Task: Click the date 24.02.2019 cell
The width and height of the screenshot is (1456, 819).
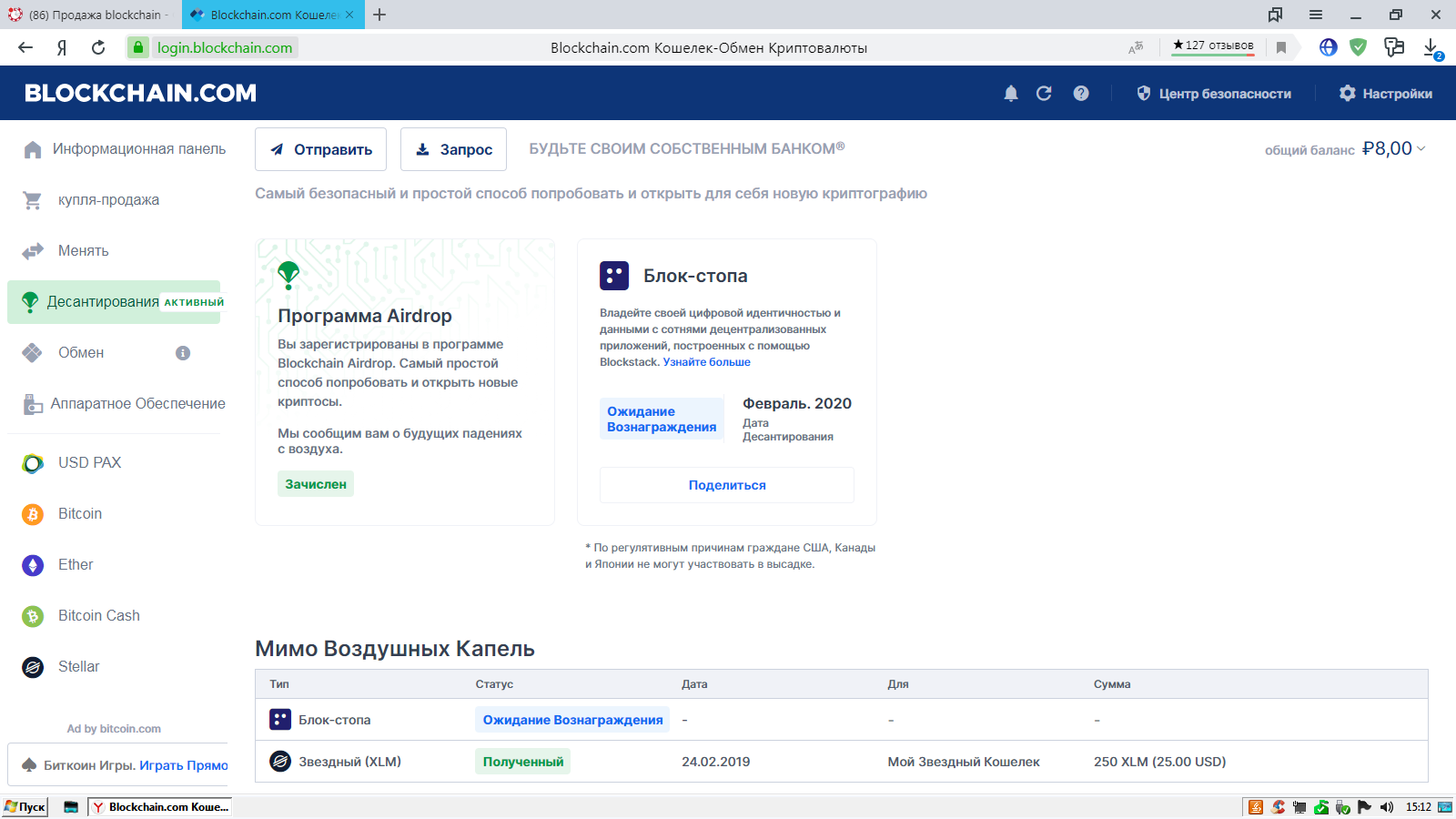Action: (x=716, y=762)
